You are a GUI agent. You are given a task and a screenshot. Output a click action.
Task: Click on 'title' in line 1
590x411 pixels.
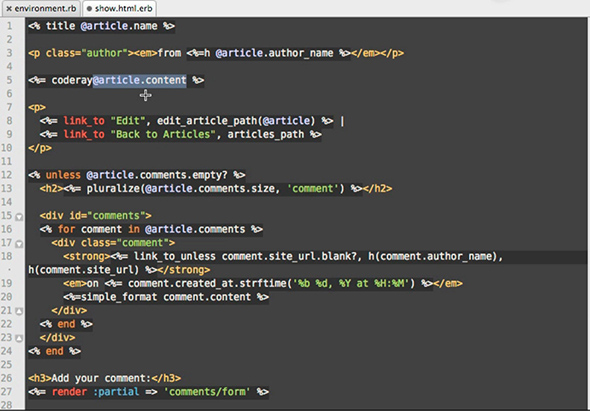tap(61, 26)
